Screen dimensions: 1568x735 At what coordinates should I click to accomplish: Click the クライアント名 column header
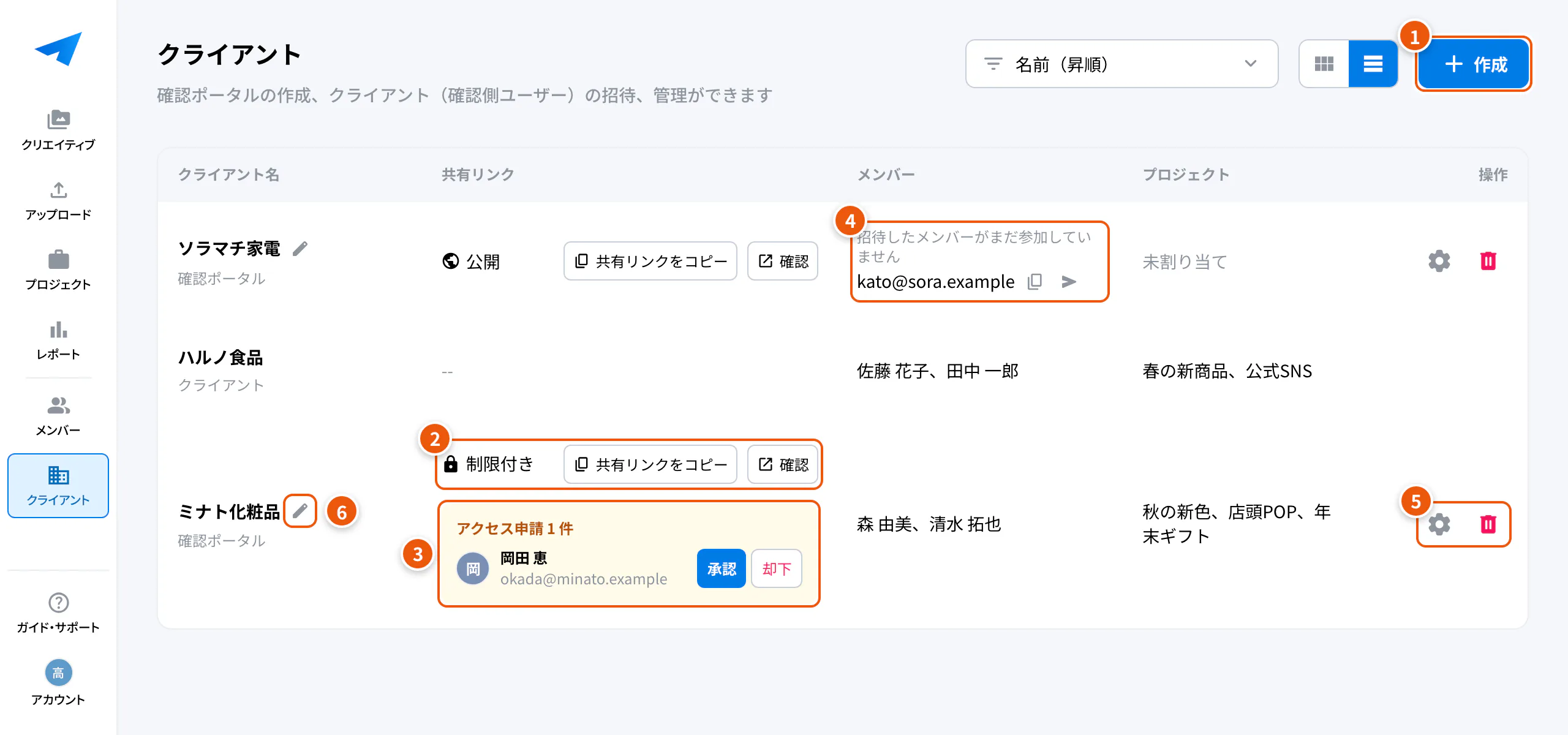[x=228, y=175]
